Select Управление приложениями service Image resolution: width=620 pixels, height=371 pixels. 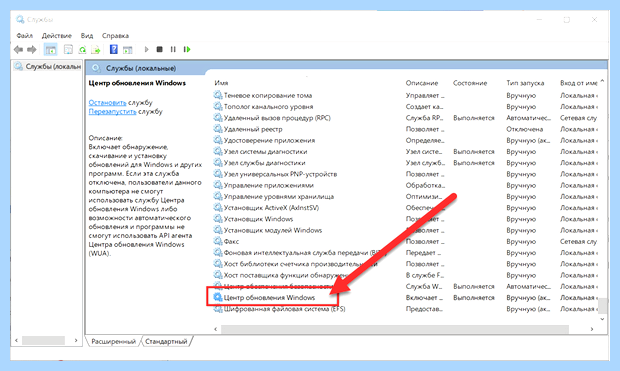(268, 186)
